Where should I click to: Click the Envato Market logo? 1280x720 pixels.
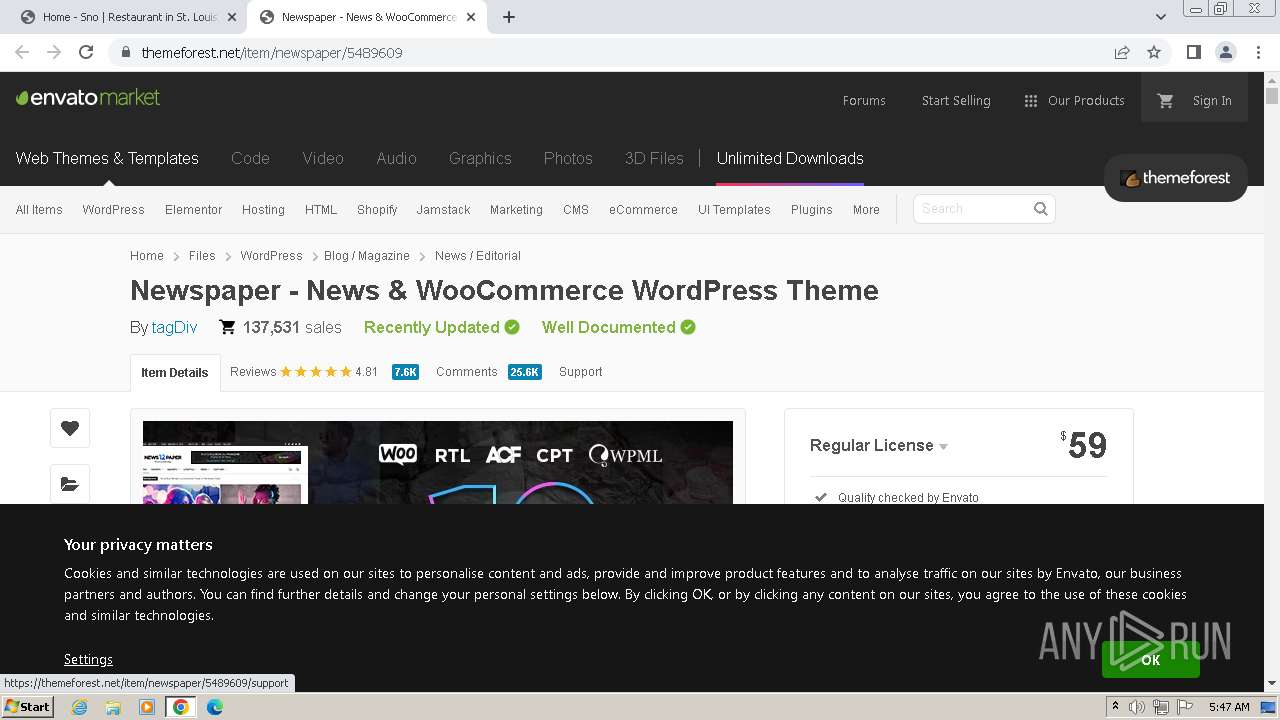click(88, 98)
